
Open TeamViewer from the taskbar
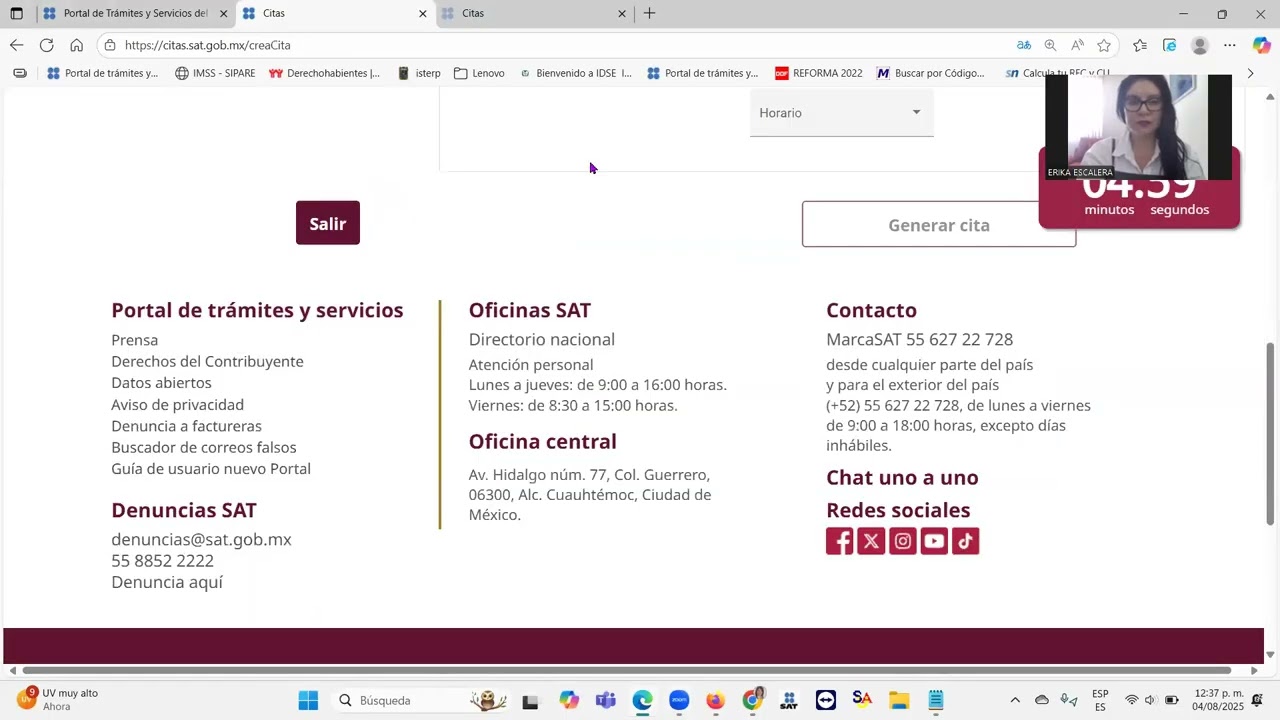coord(825,700)
